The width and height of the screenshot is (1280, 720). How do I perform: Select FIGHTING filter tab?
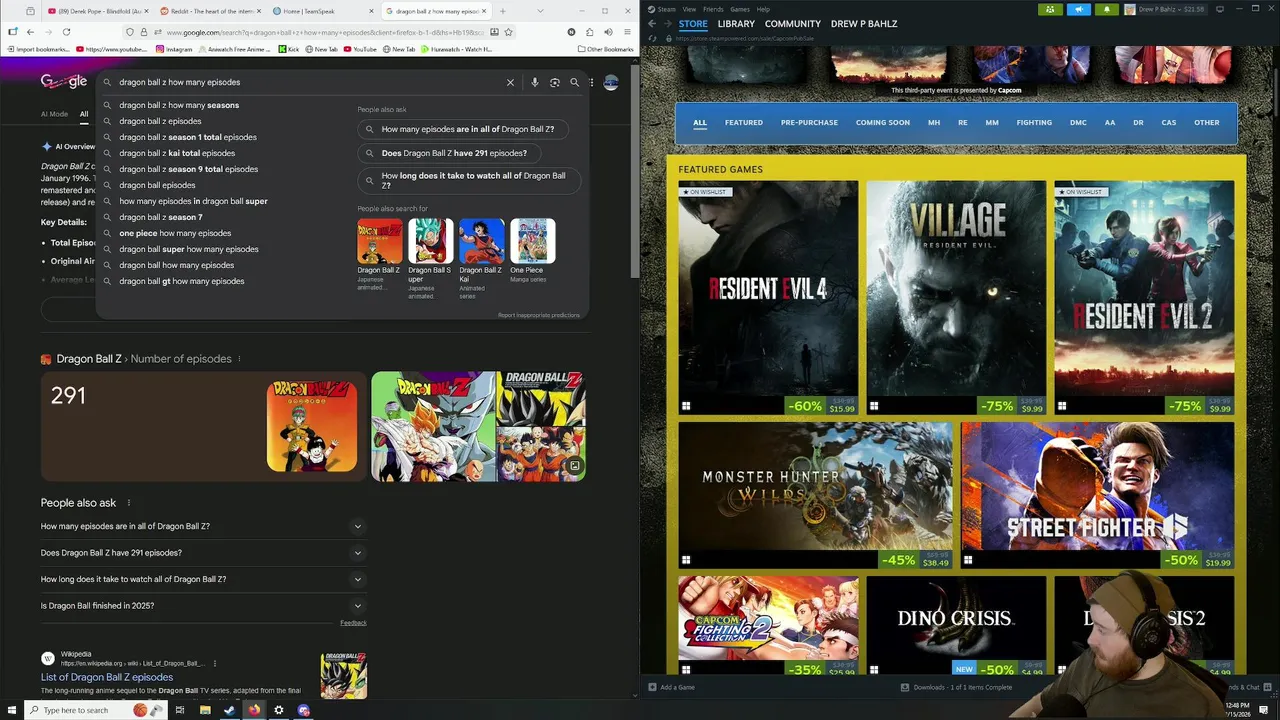pos(1034,123)
